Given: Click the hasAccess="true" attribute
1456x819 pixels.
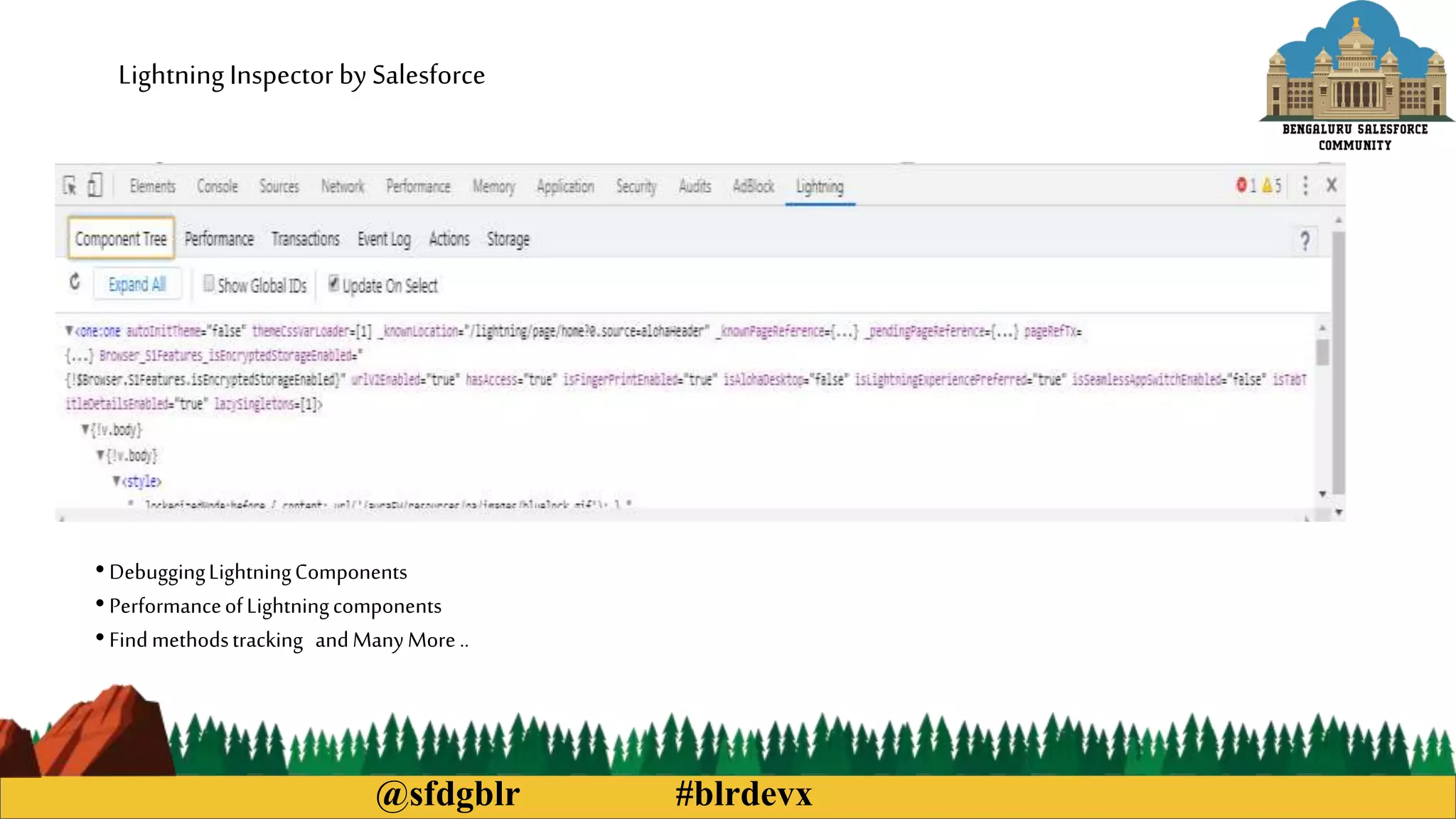Looking at the screenshot, I should (510, 380).
